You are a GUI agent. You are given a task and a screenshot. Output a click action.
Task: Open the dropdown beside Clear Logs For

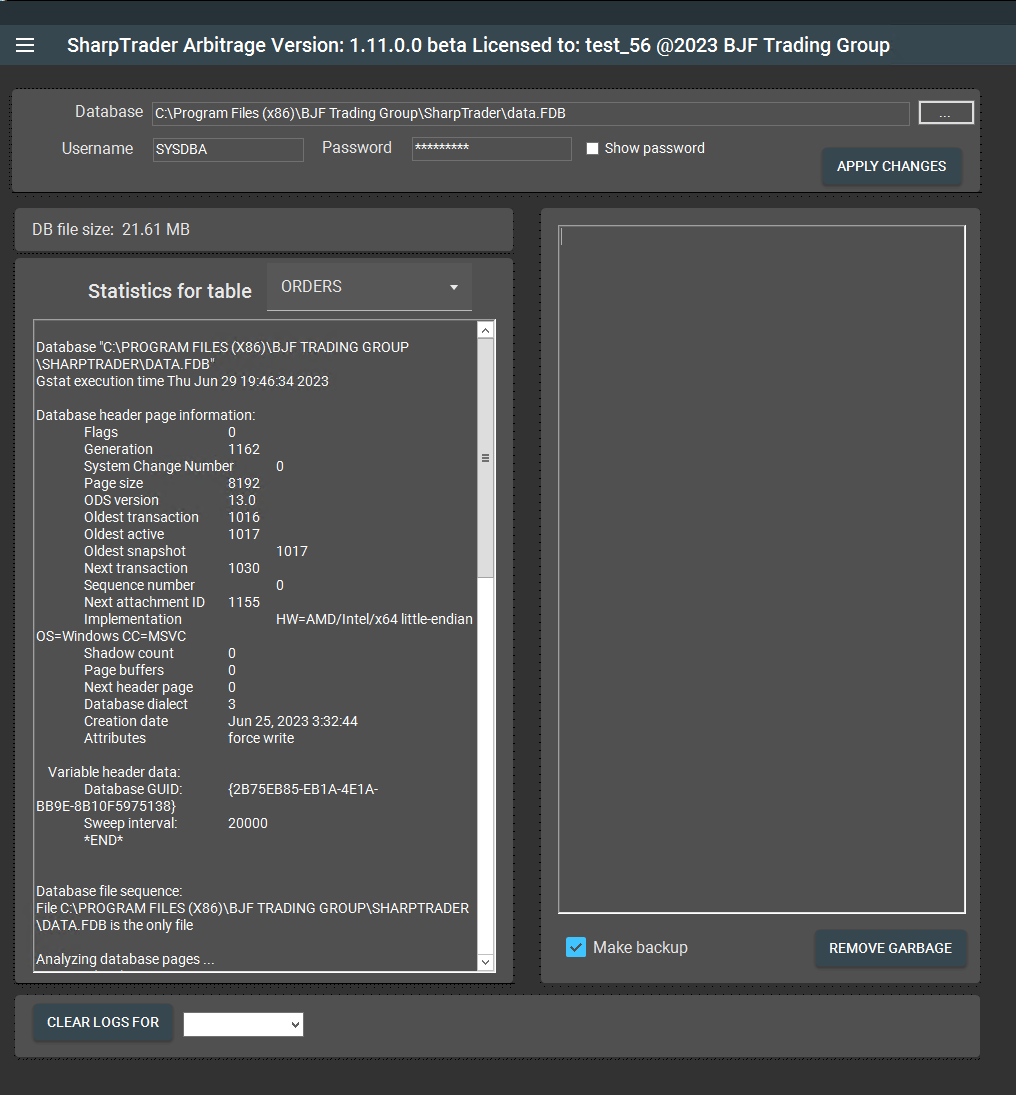pos(243,1024)
